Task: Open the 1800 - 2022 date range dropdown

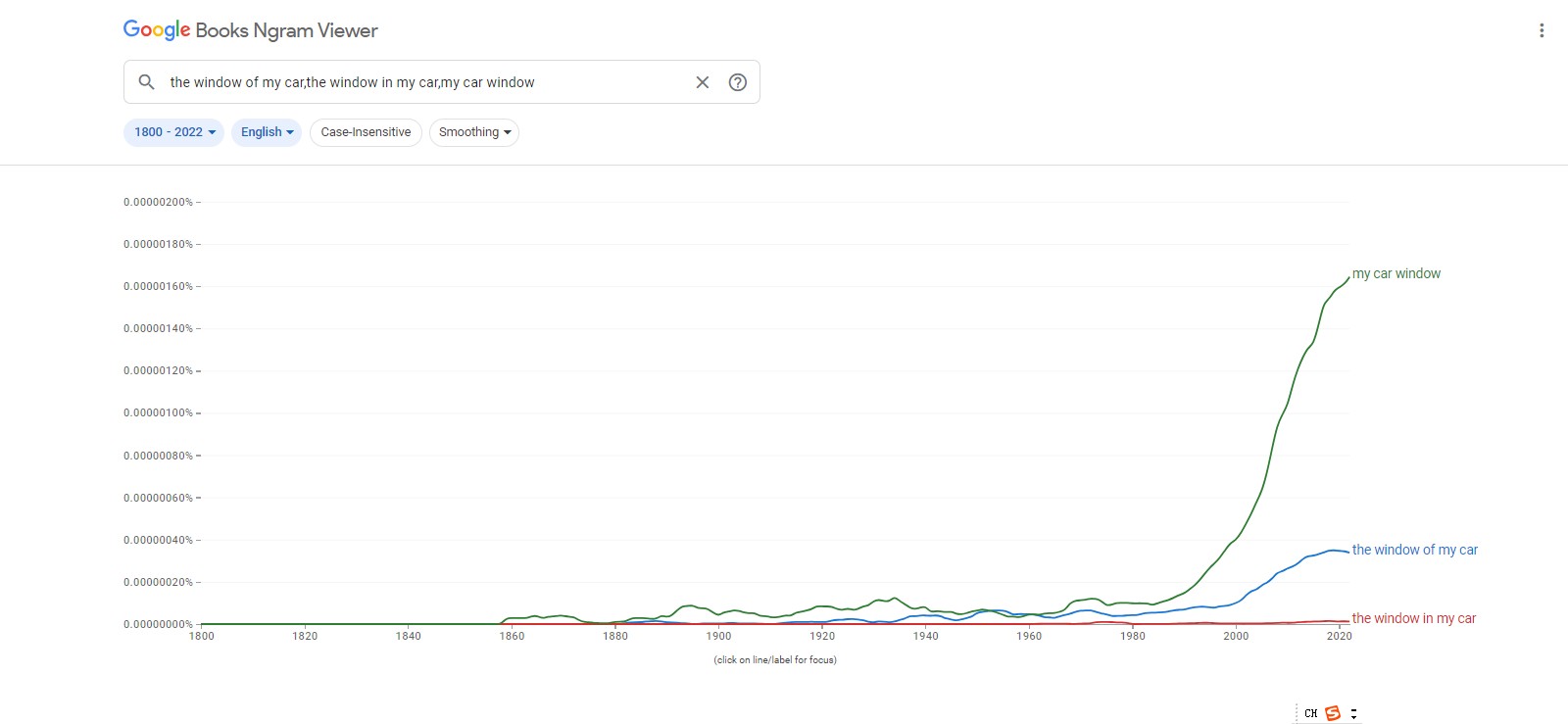Action: tap(173, 132)
